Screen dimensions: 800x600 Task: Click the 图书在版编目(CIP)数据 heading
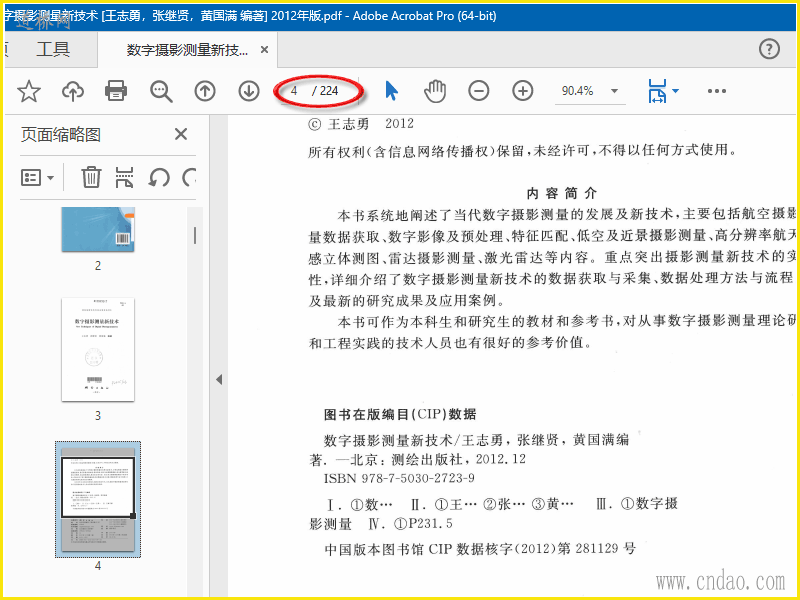tap(401, 414)
